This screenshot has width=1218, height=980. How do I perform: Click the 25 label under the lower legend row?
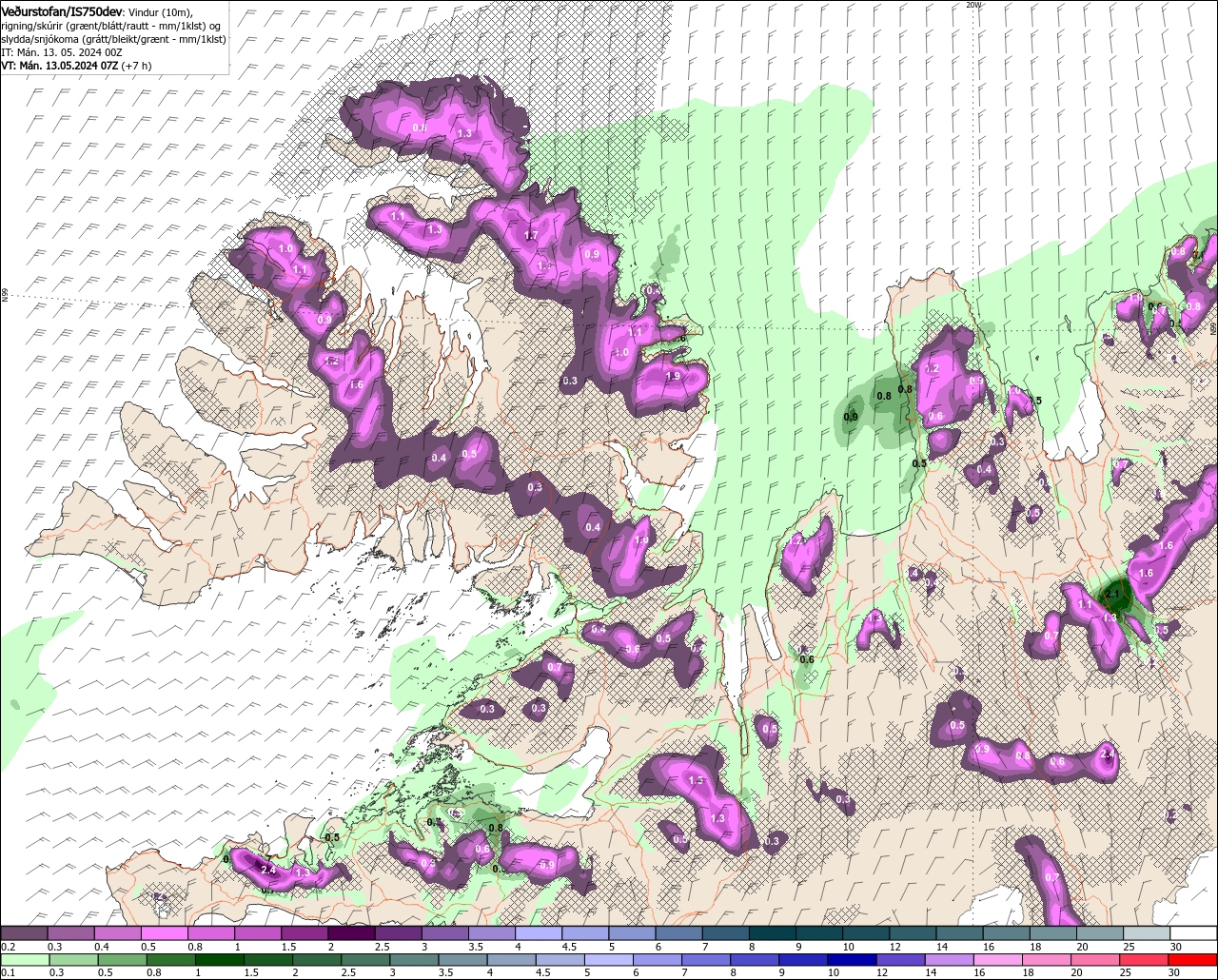click(1125, 973)
